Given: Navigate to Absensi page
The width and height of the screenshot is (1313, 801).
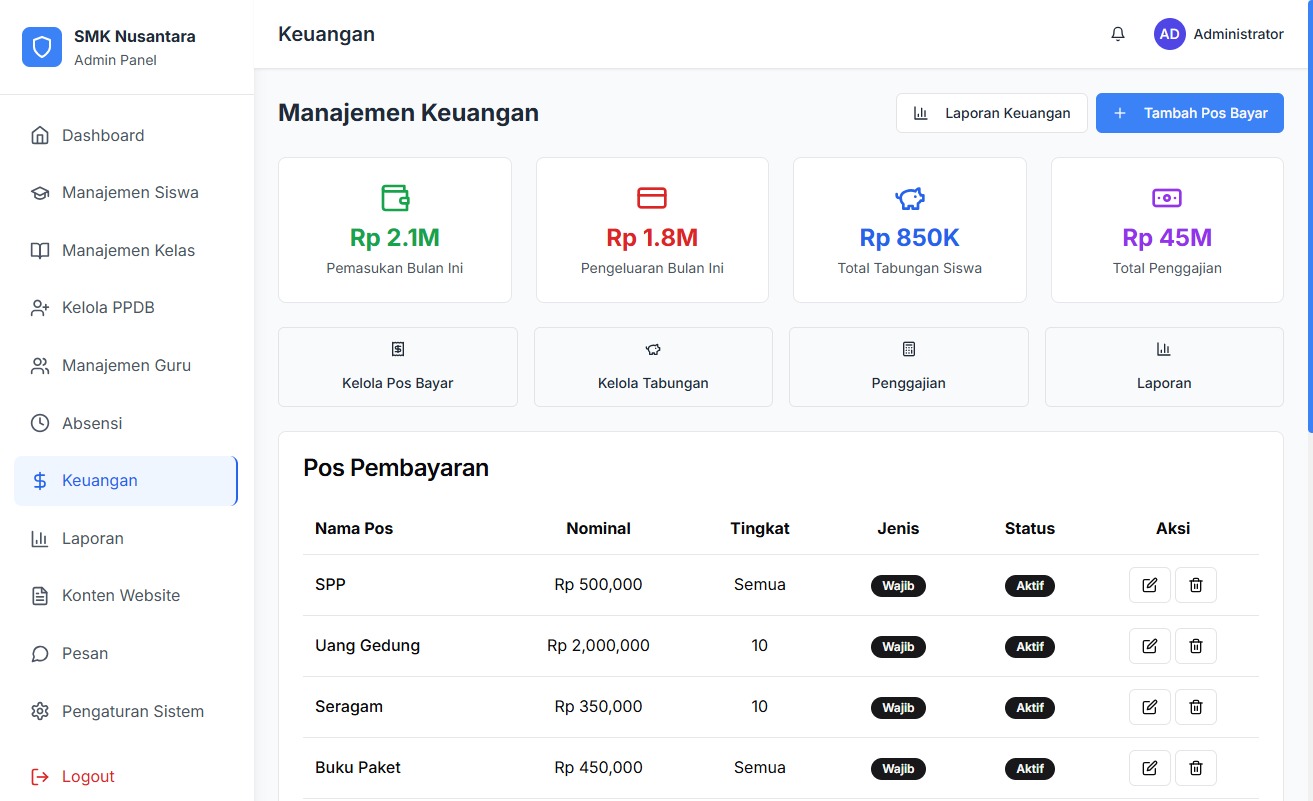Looking at the screenshot, I should pos(92,424).
